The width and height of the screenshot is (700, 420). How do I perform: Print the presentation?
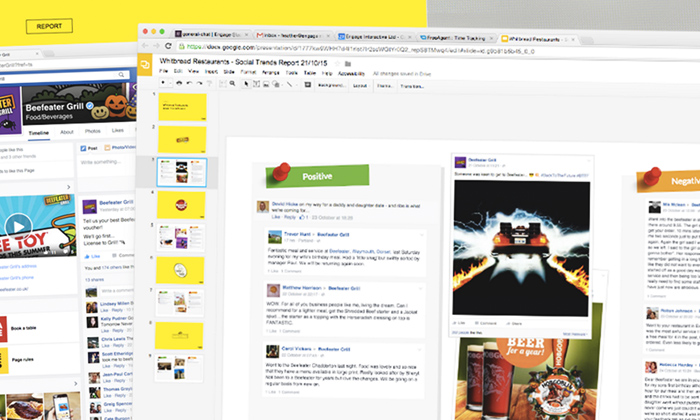(179, 83)
